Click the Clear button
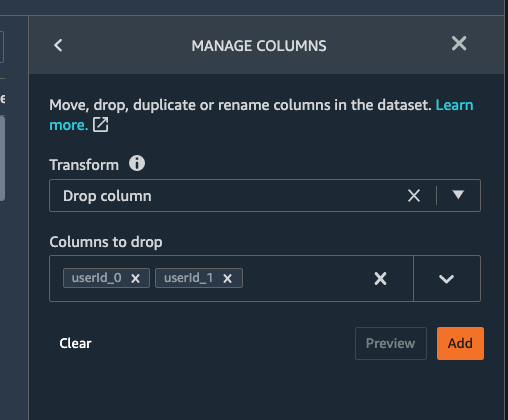This screenshot has width=508, height=420. click(x=75, y=343)
